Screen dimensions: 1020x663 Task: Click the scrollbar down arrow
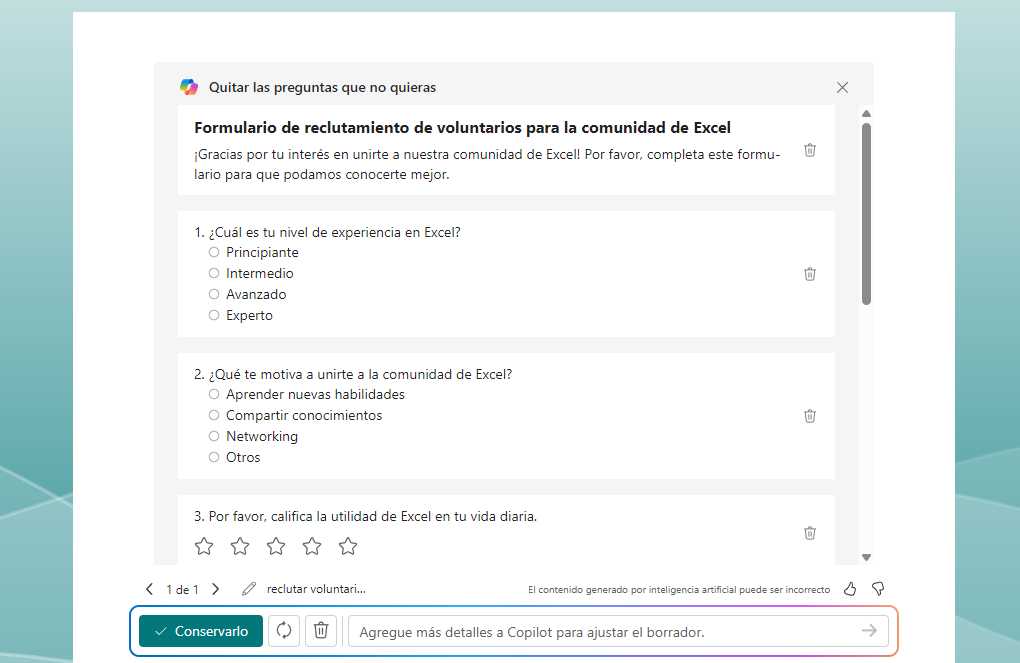click(x=866, y=557)
